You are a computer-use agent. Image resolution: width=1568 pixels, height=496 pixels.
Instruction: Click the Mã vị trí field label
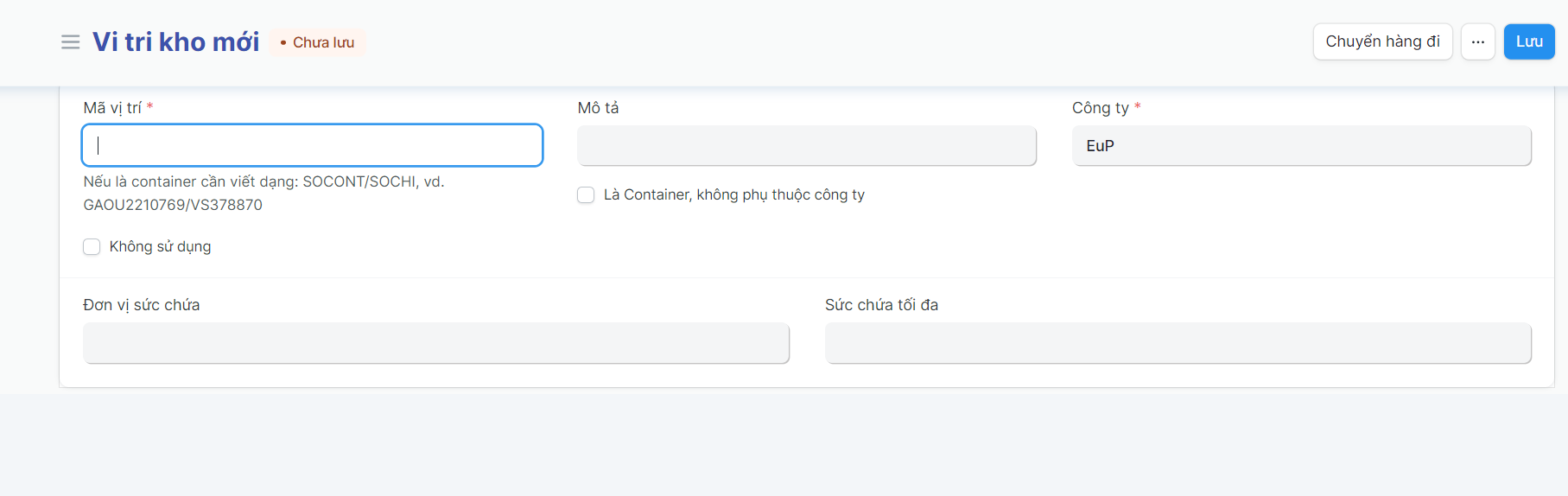[x=112, y=108]
